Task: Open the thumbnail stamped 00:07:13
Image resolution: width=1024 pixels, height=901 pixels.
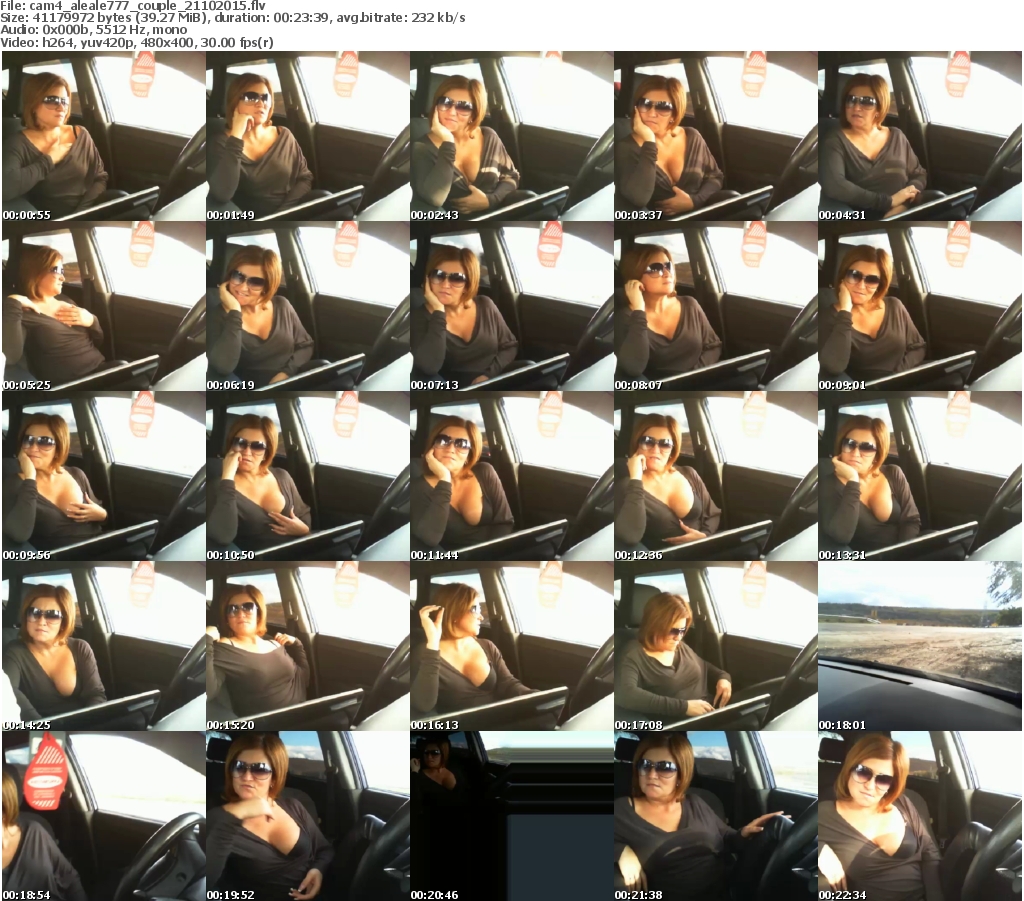Action: pos(511,306)
